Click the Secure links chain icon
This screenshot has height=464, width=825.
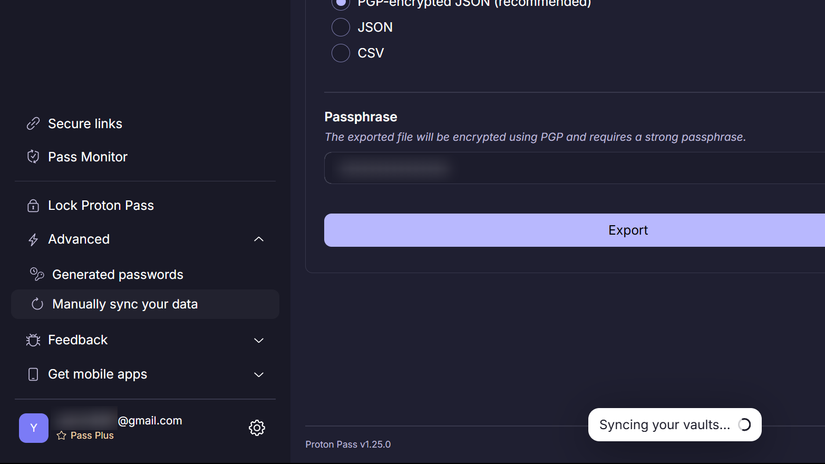click(33, 124)
